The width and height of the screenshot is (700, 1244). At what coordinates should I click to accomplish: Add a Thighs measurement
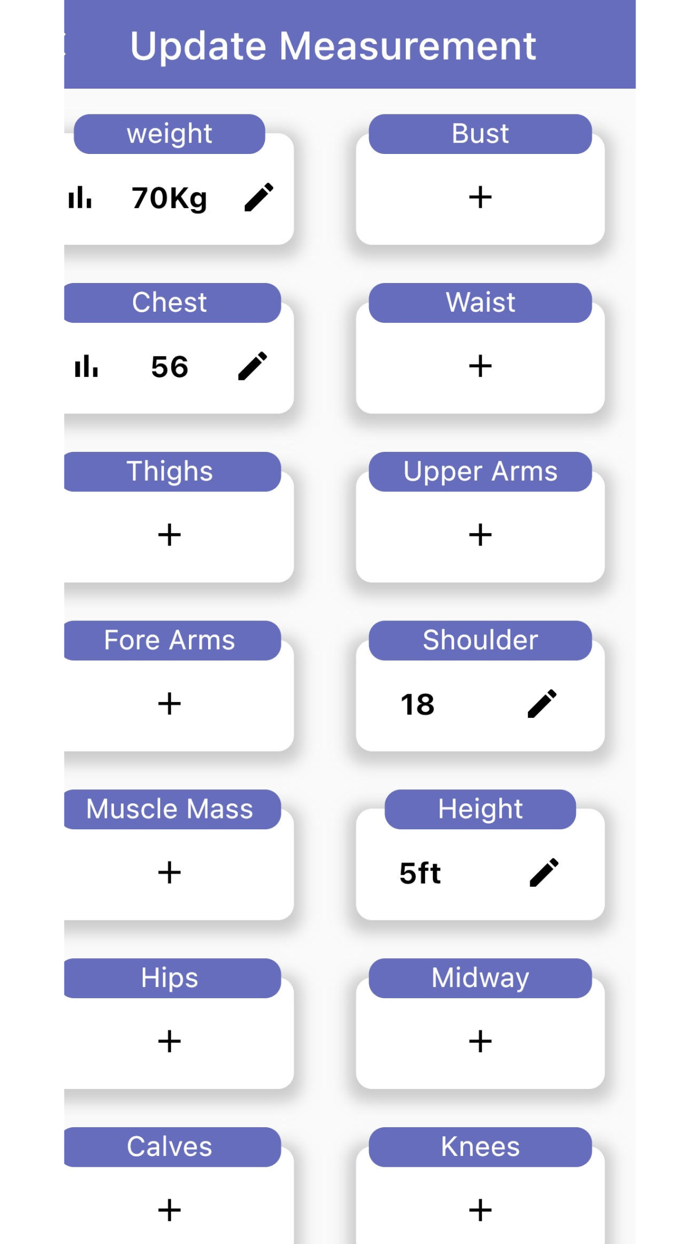coord(170,535)
